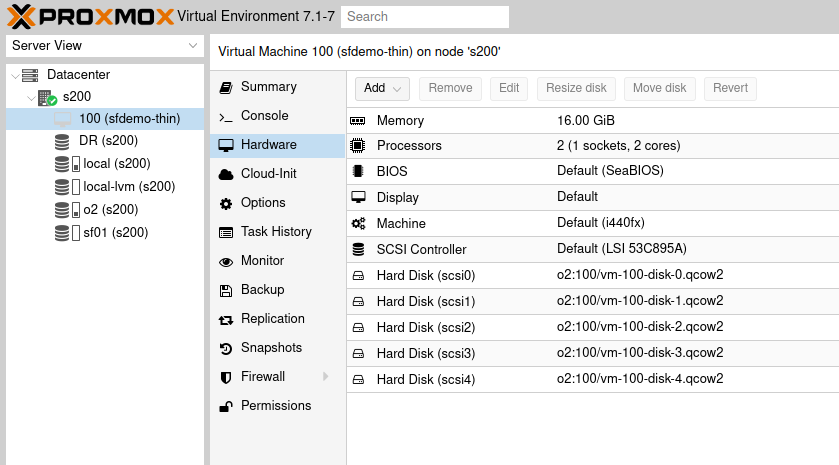The width and height of the screenshot is (839, 465).
Task: Open the Add hardware dropdown
Action: pyautogui.click(x=382, y=88)
